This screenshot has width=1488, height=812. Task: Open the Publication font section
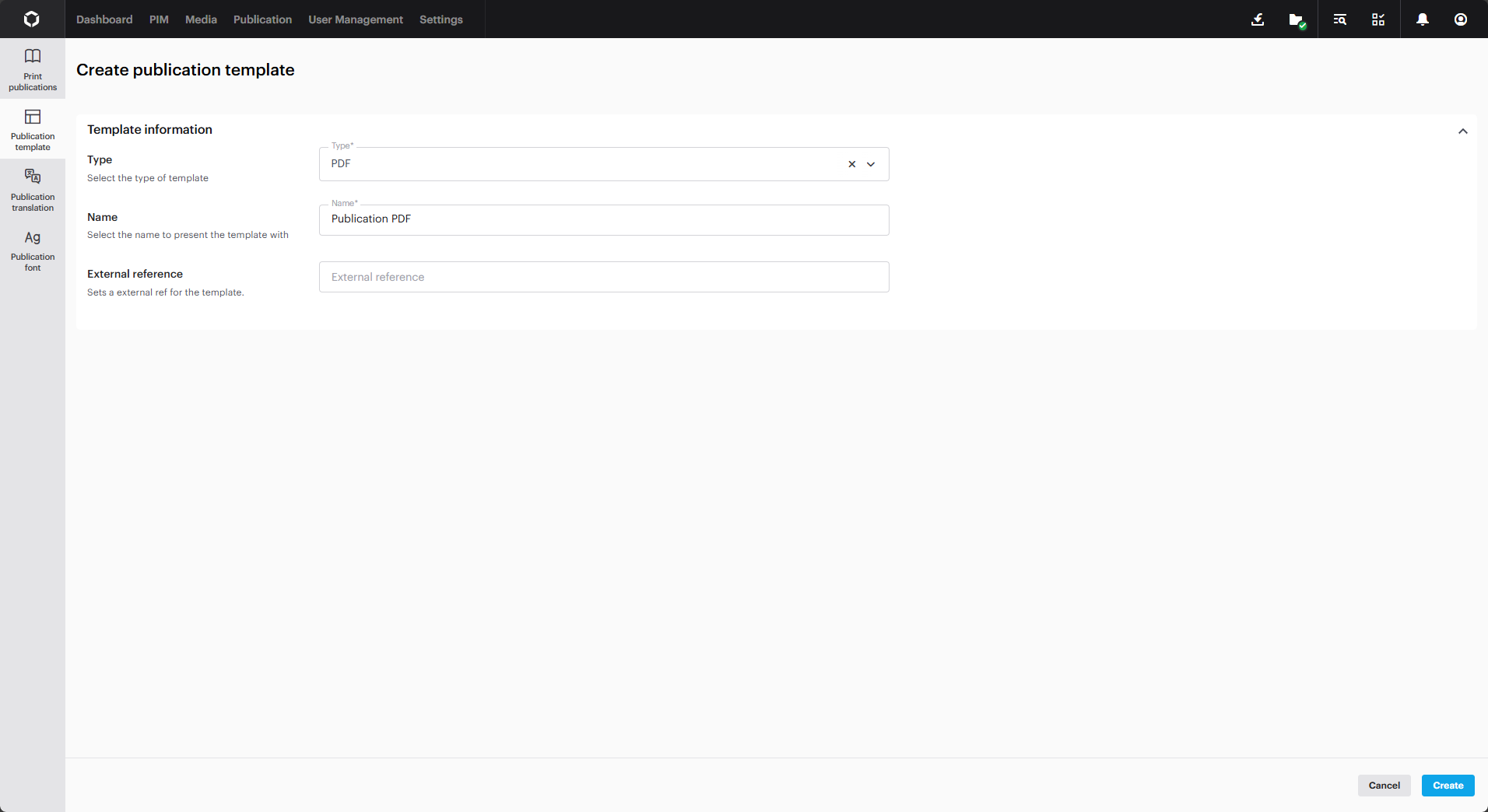(31, 250)
